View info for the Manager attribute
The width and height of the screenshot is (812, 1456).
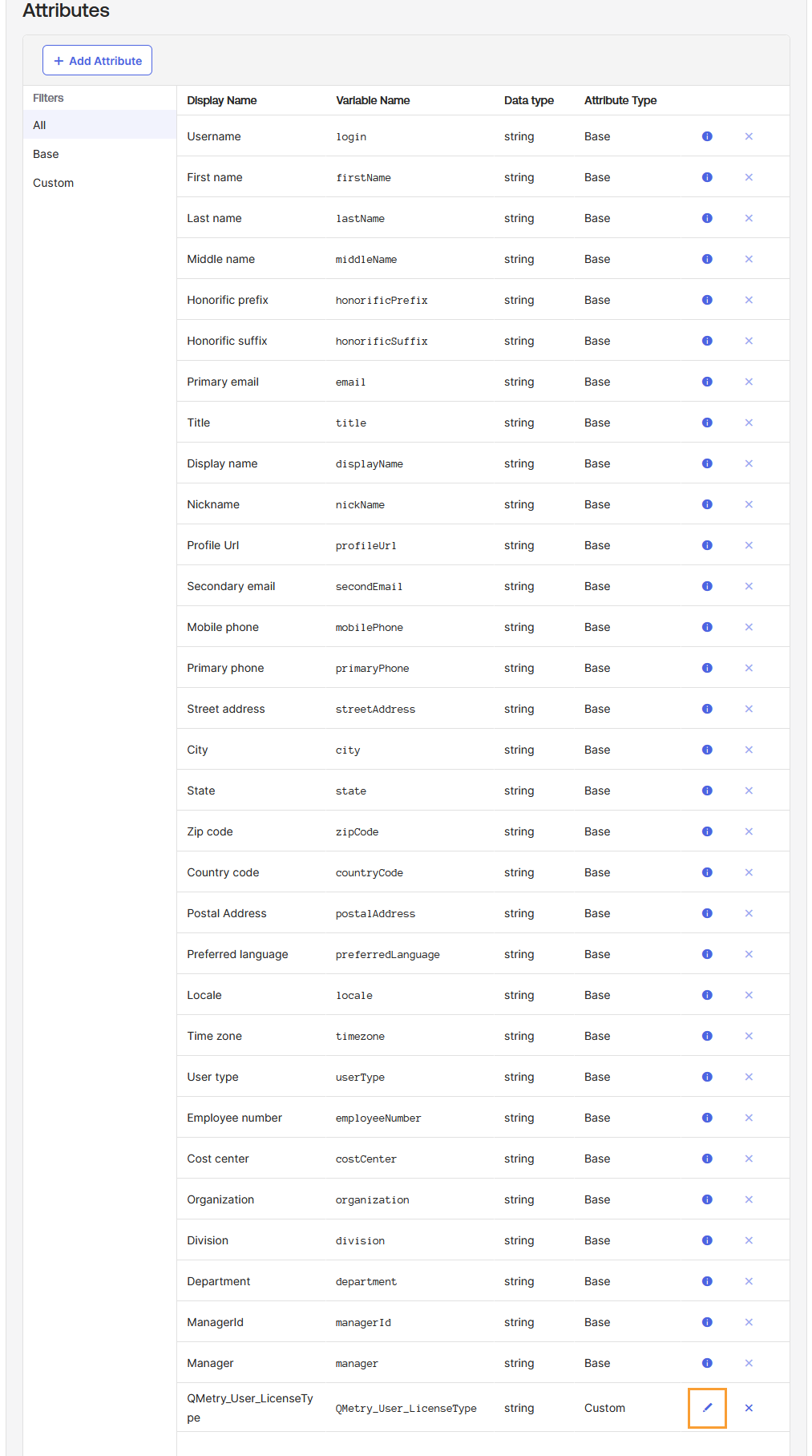click(x=707, y=1363)
